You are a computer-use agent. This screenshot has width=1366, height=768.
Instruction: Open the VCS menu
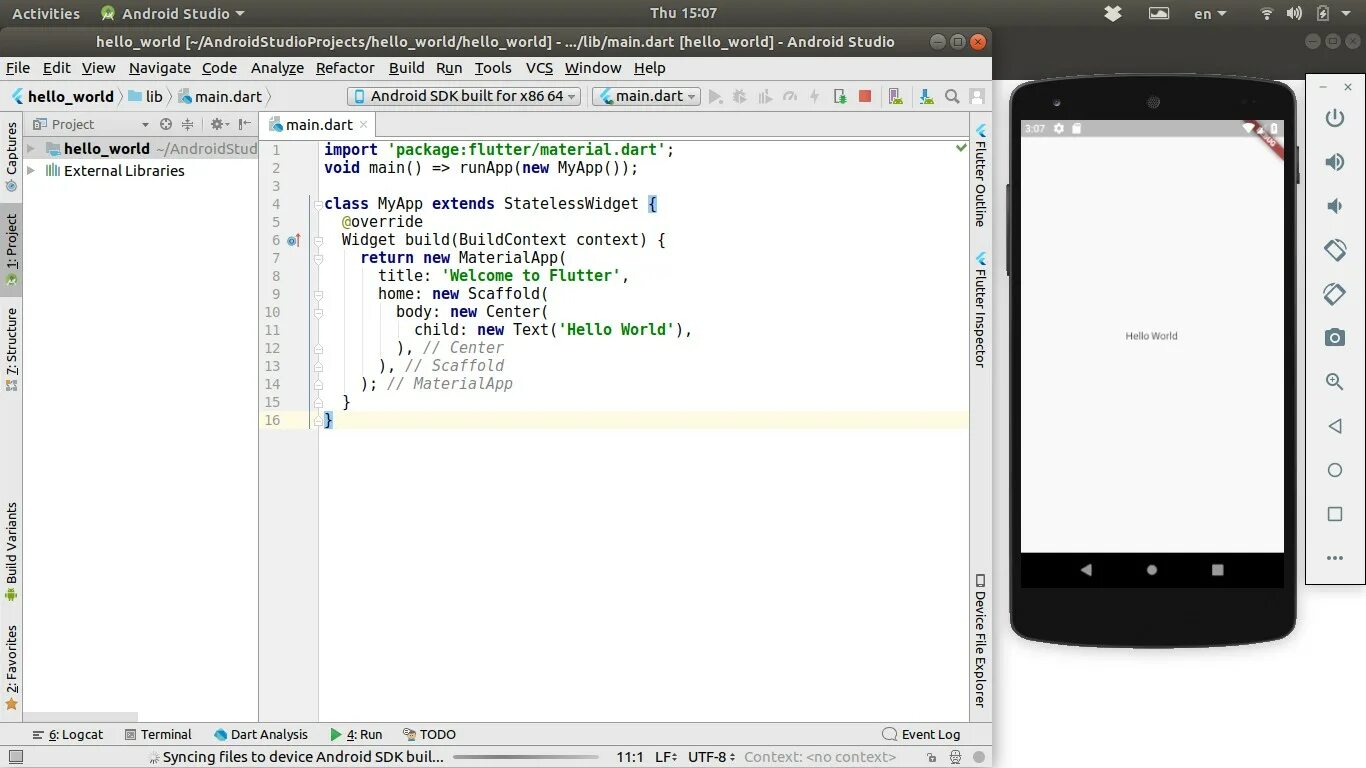[539, 68]
